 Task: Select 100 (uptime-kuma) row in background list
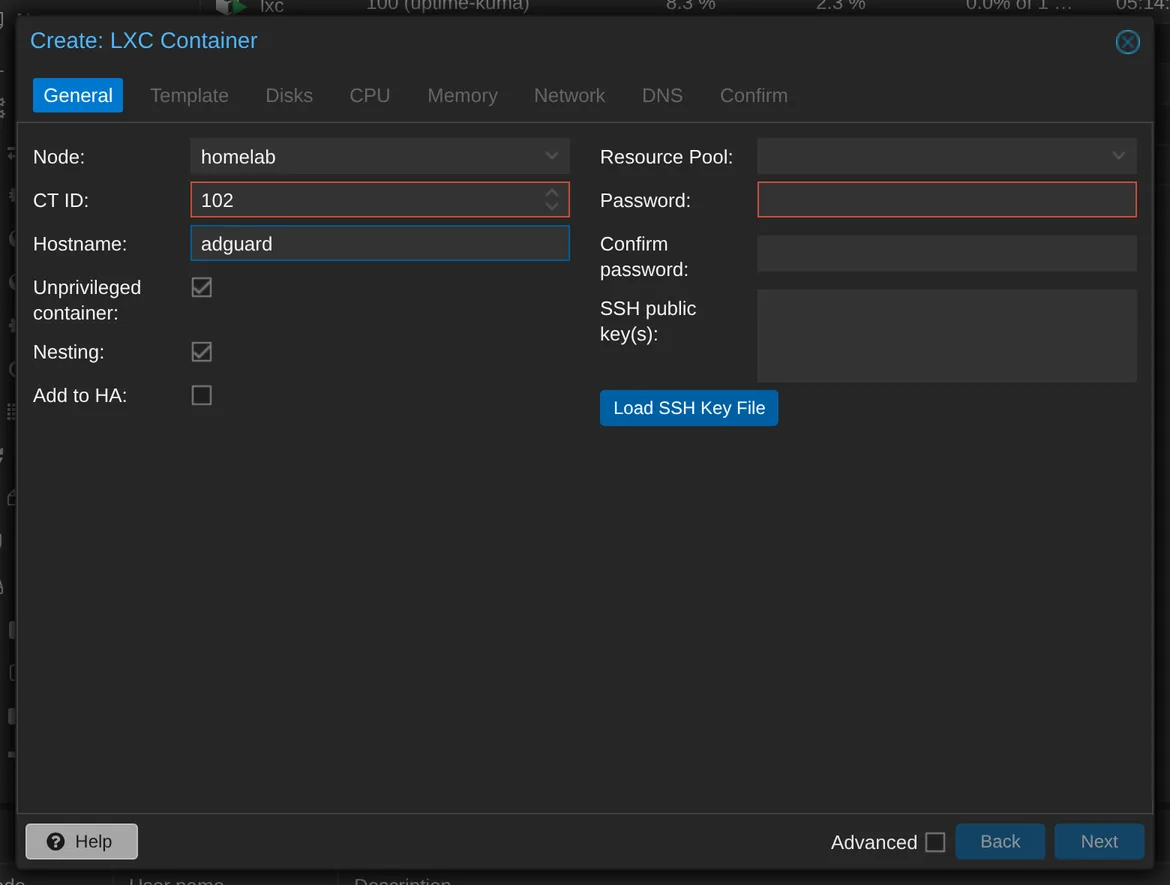coord(448,6)
